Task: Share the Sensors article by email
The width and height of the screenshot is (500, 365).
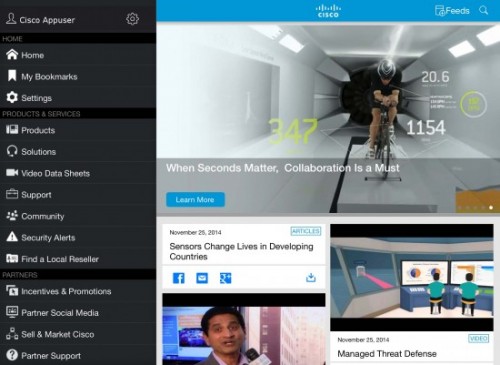Action: pyautogui.click(x=202, y=278)
